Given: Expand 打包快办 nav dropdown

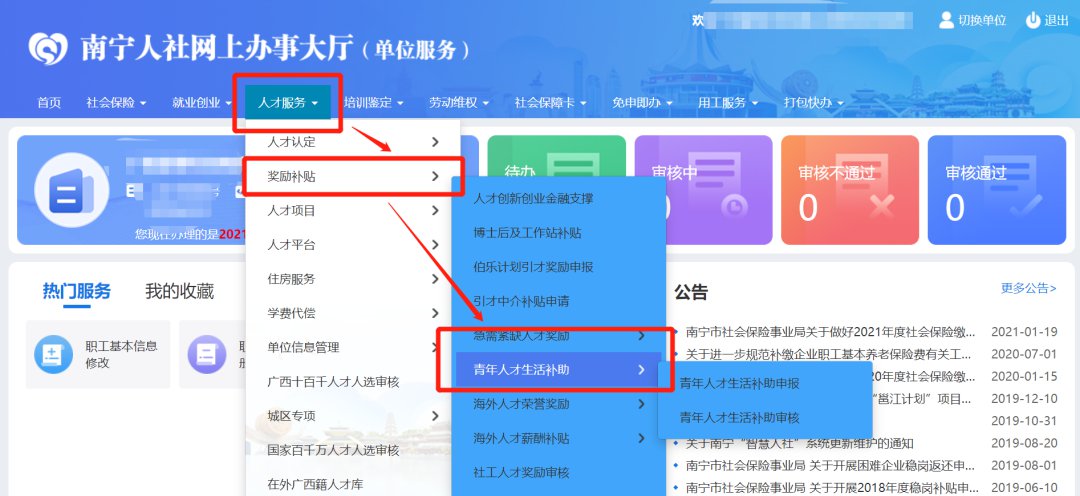Looking at the screenshot, I should coord(814,103).
